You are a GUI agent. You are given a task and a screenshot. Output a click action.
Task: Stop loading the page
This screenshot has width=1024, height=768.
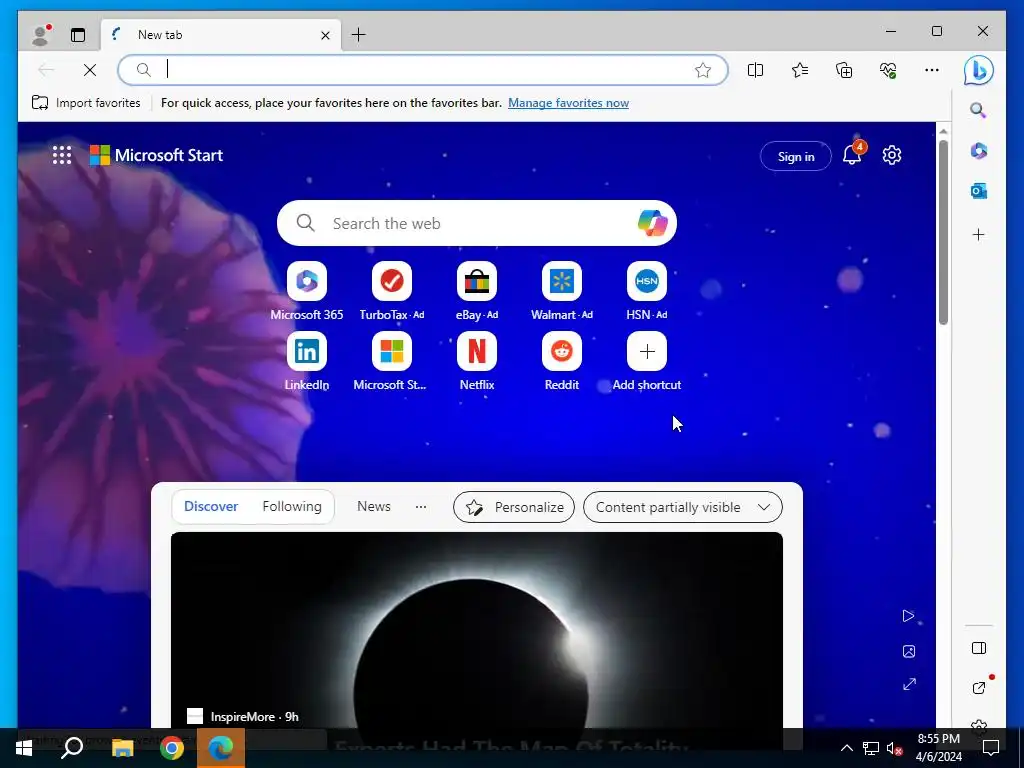point(90,70)
